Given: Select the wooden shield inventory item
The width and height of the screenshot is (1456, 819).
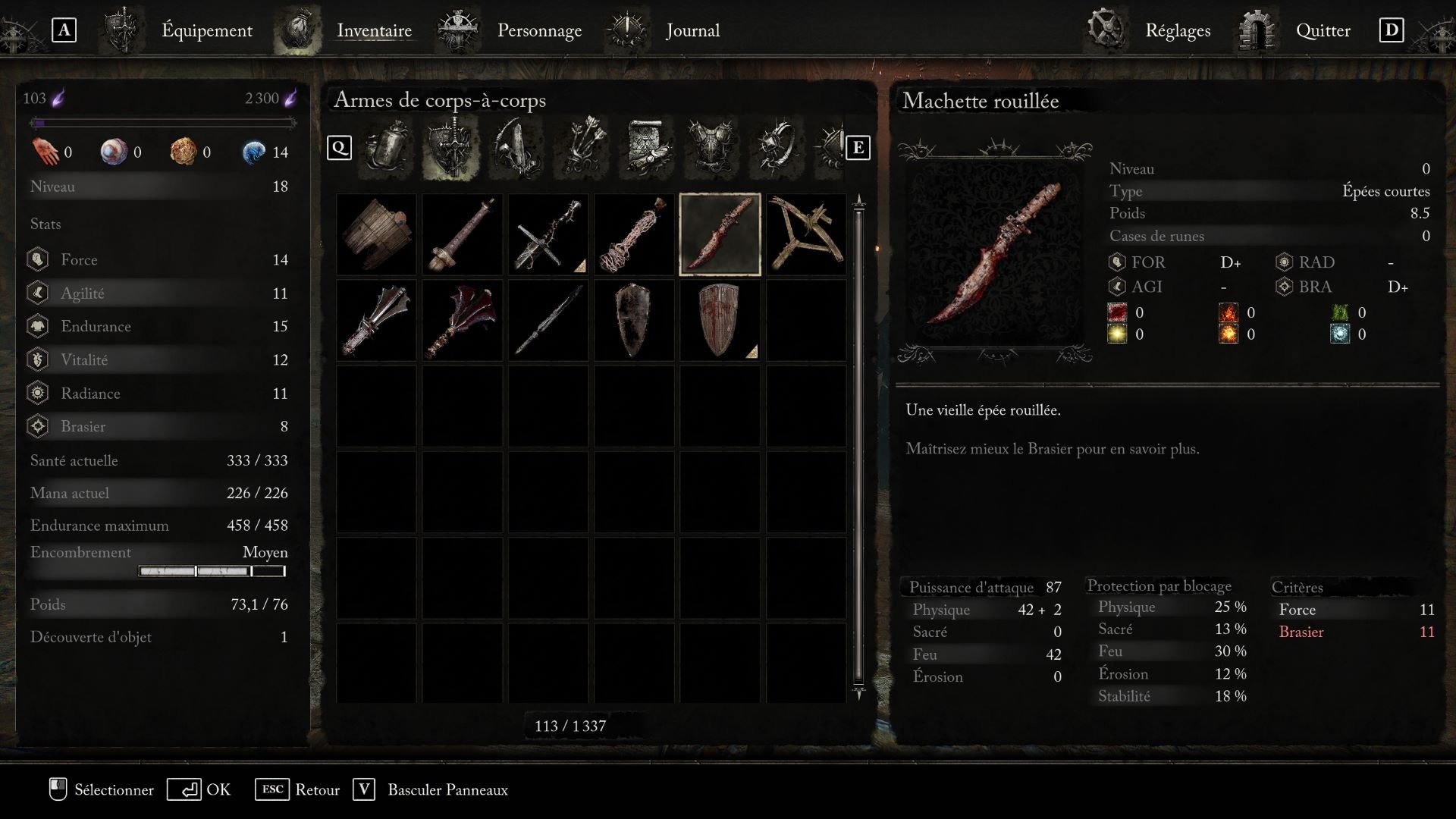Looking at the screenshot, I should click(x=376, y=234).
